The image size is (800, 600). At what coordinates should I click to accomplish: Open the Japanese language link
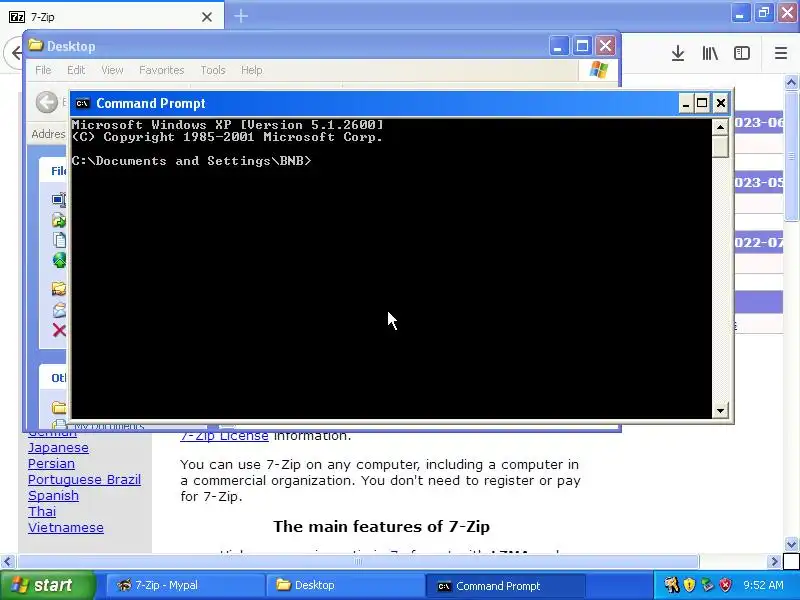tap(58, 447)
